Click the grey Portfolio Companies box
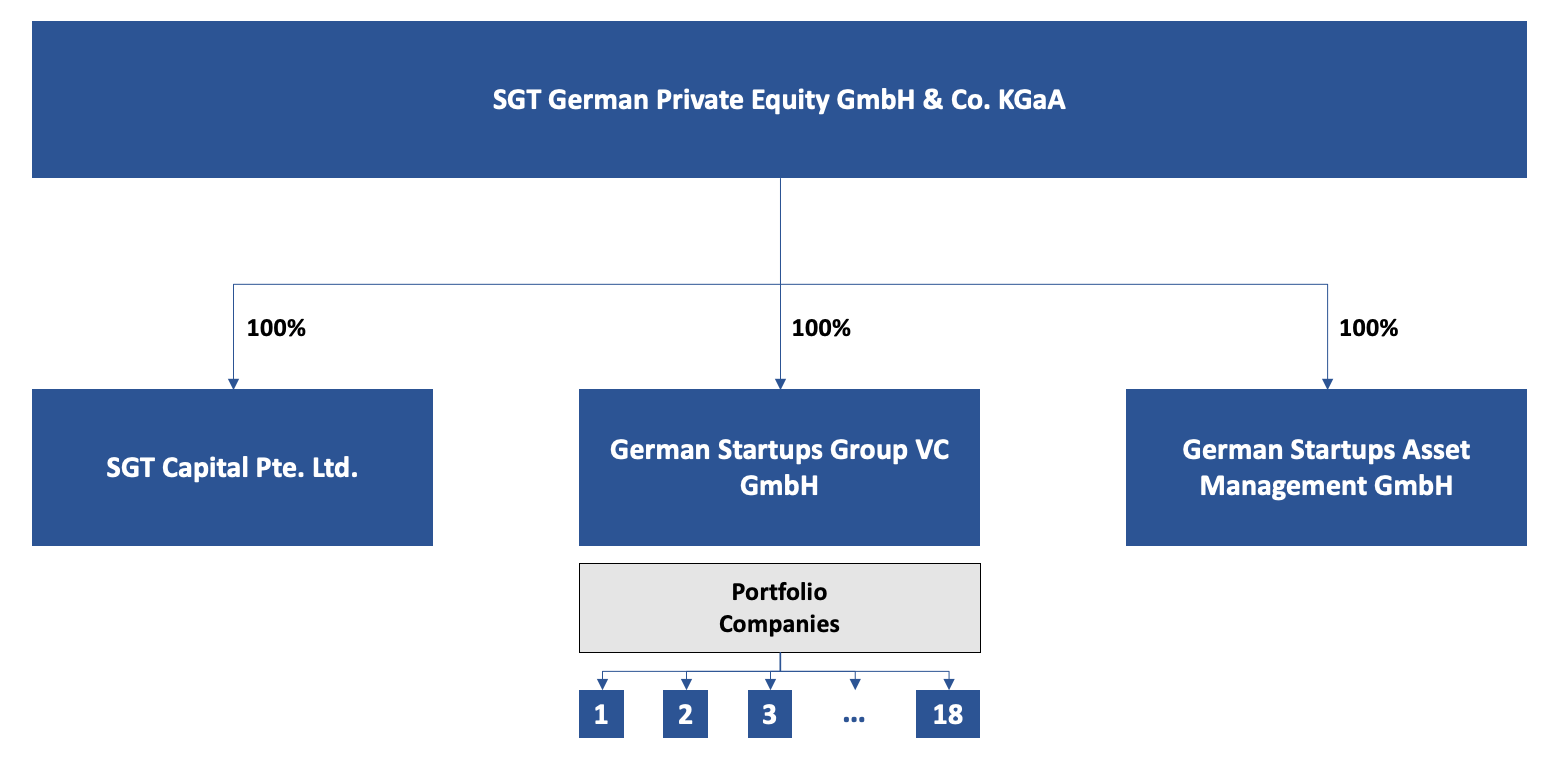Viewport: 1562px width, 758px height. [779, 608]
